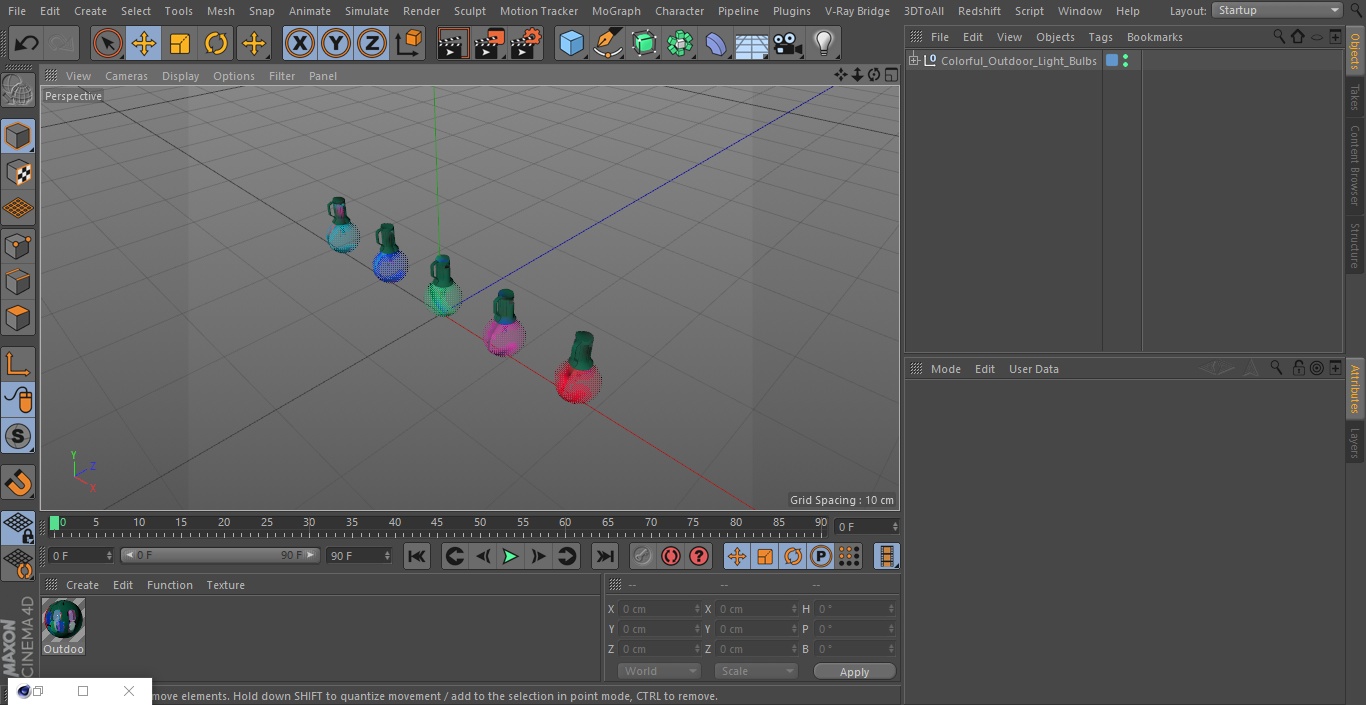Click the object layer color square
This screenshot has width=1366, height=705.
coord(1111,61)
